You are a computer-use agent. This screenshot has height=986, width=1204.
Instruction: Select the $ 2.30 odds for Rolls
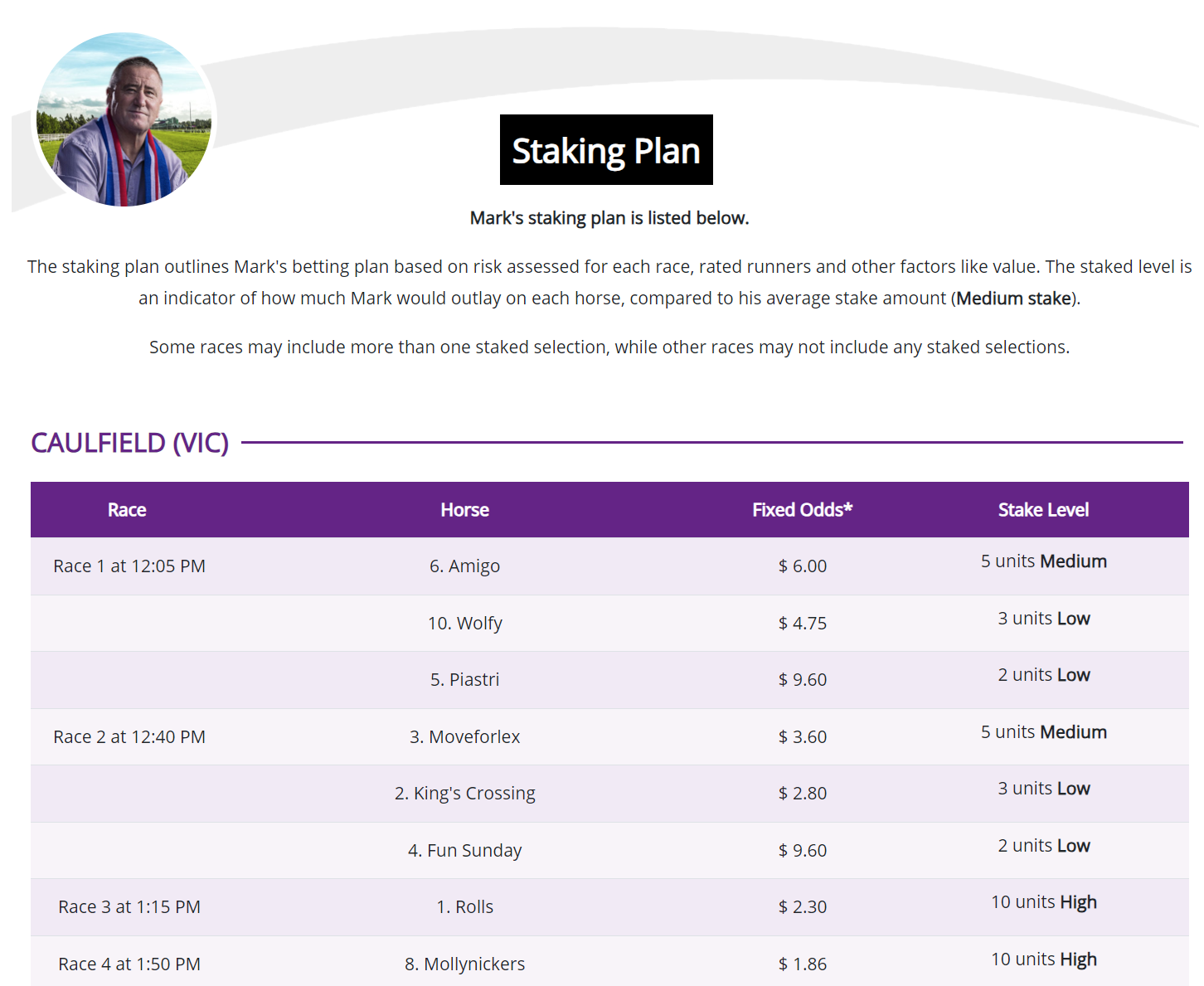point(802,906)
